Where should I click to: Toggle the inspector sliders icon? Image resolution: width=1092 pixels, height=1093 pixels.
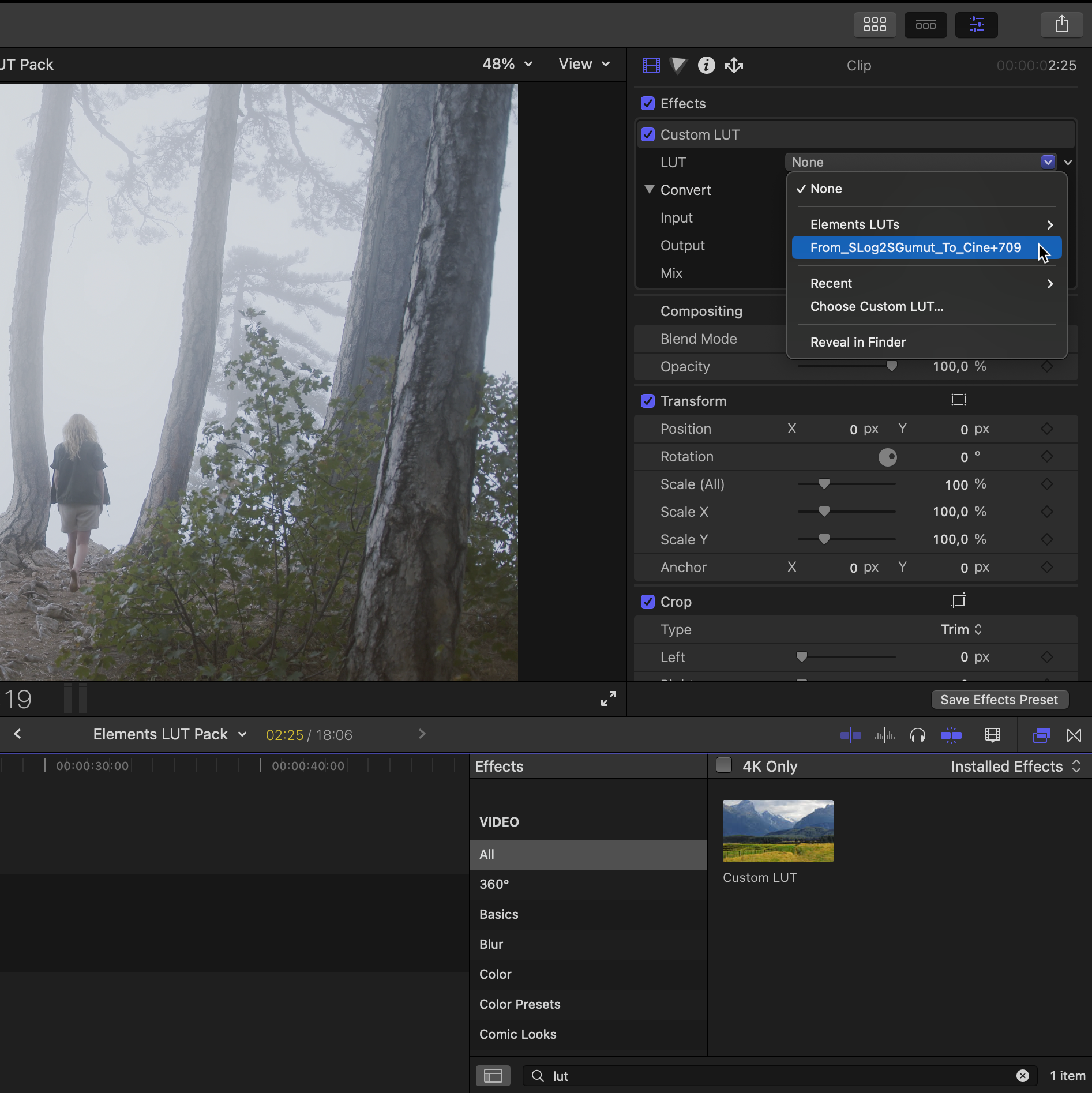976,25
